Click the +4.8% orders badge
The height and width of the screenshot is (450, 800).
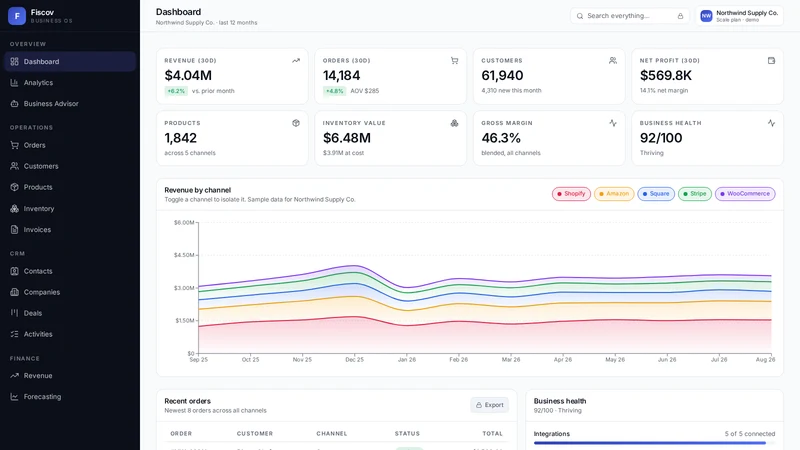[334, 91]
